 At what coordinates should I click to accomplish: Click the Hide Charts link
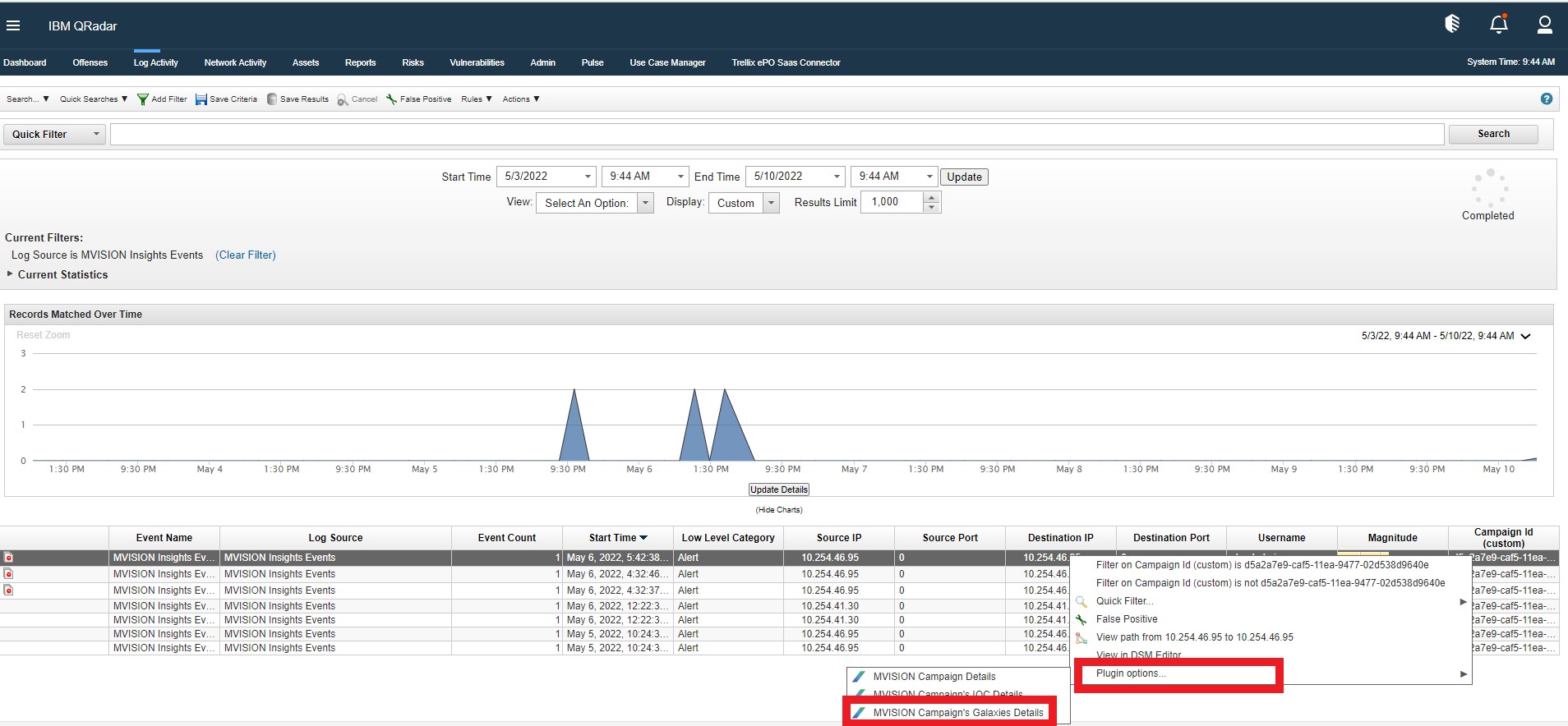[779, 510]
